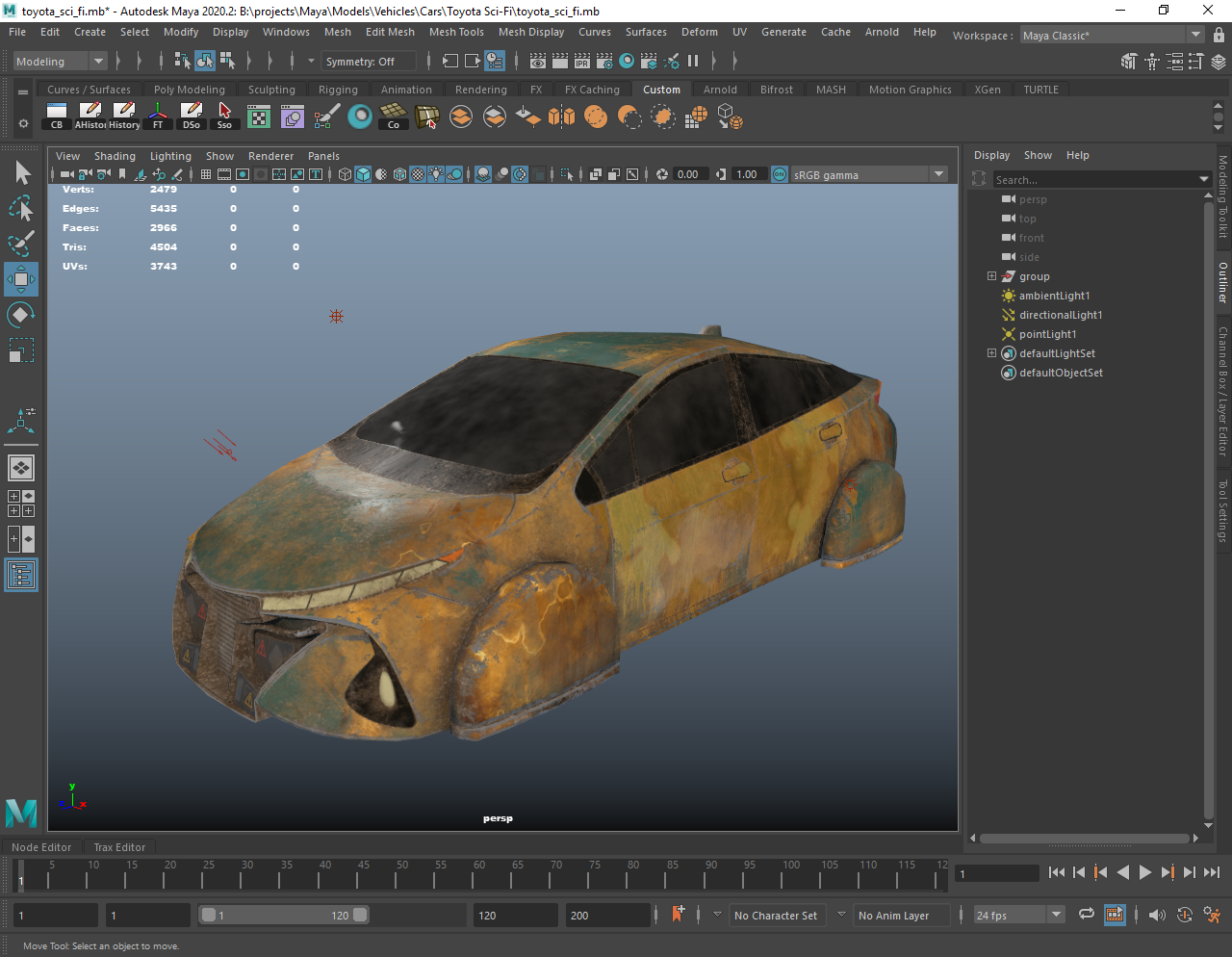This screenshot has height=957, width=1232.
Task: Open the Mesh Tools menu
Action: [x=456, y=32]
